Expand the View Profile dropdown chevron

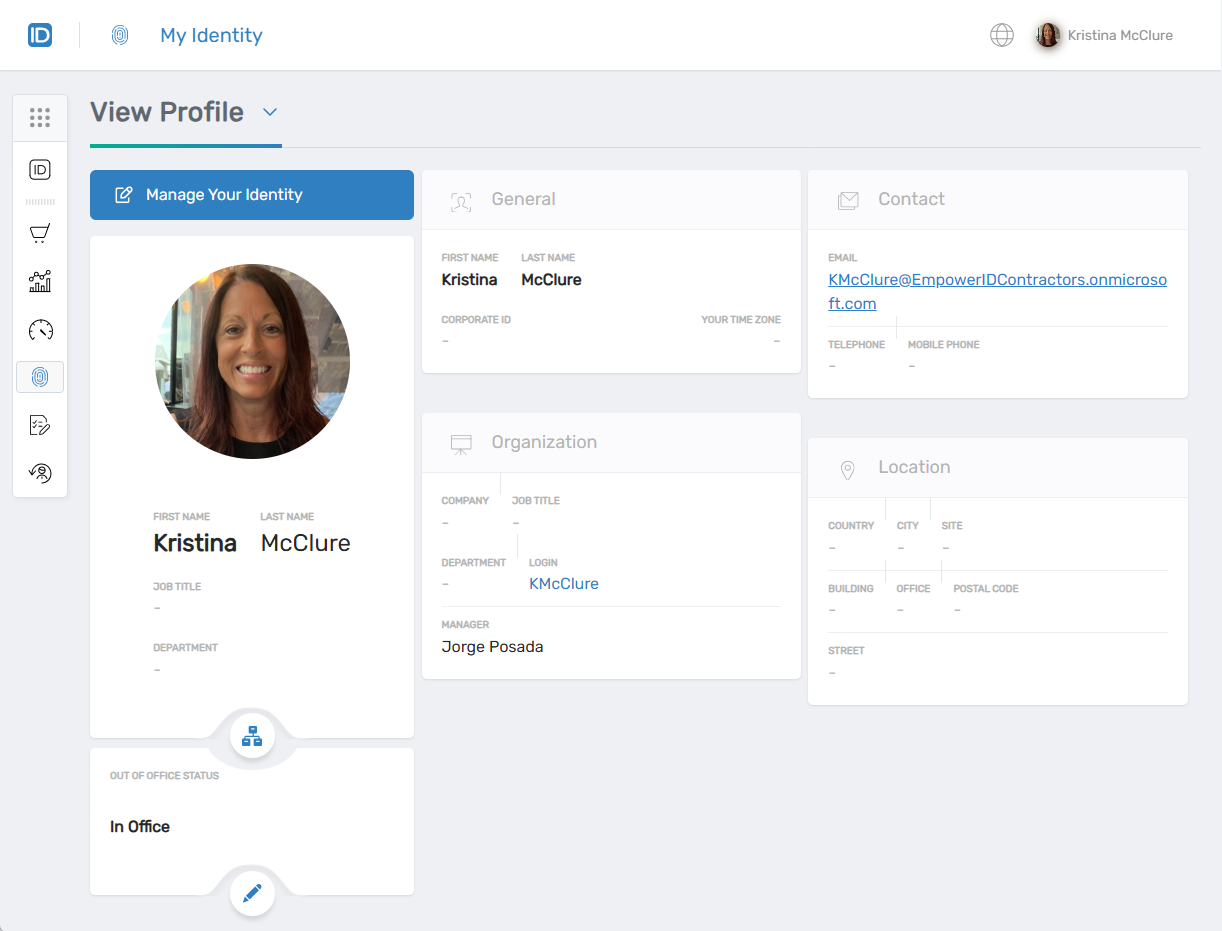click(x=268, y=113)
